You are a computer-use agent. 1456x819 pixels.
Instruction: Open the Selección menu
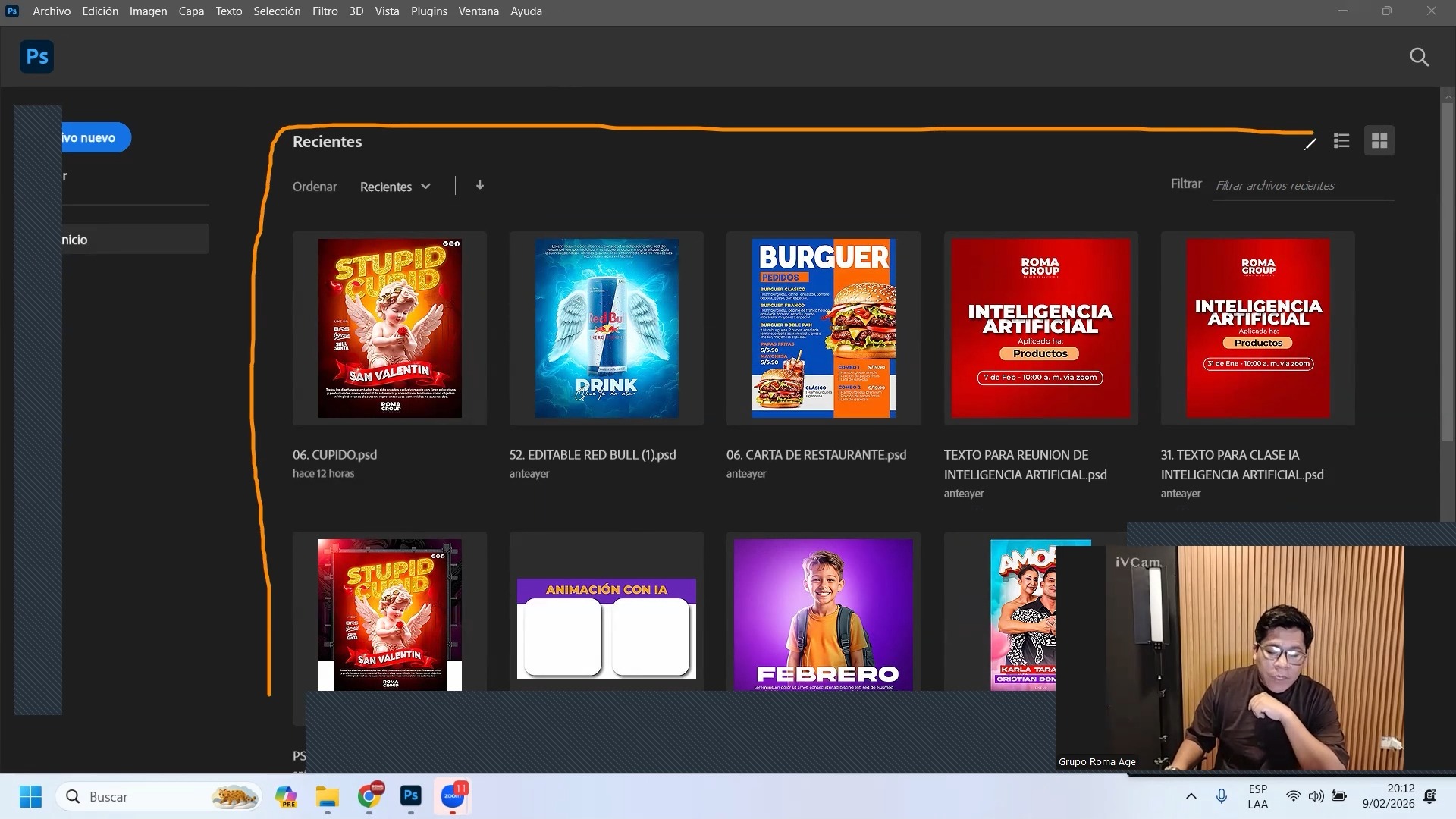click(277, 11)
